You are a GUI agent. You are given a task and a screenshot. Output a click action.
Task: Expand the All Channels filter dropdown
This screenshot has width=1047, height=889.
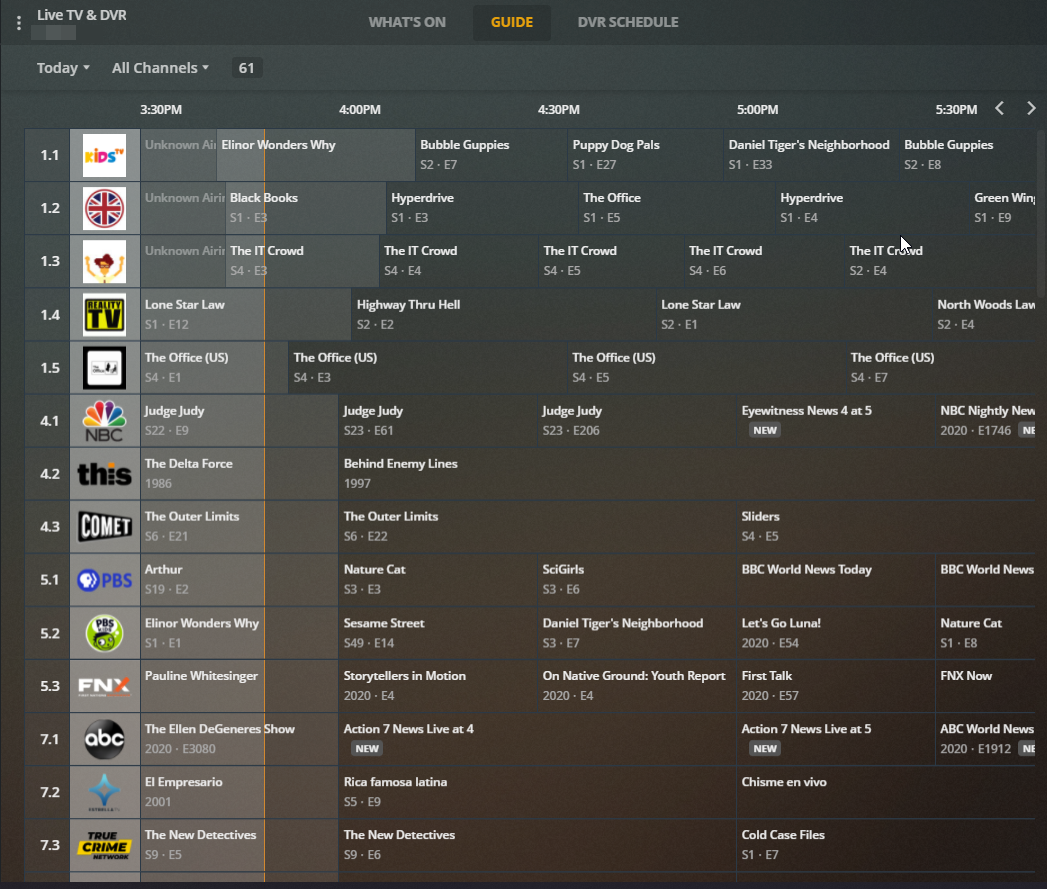point(160,68)
